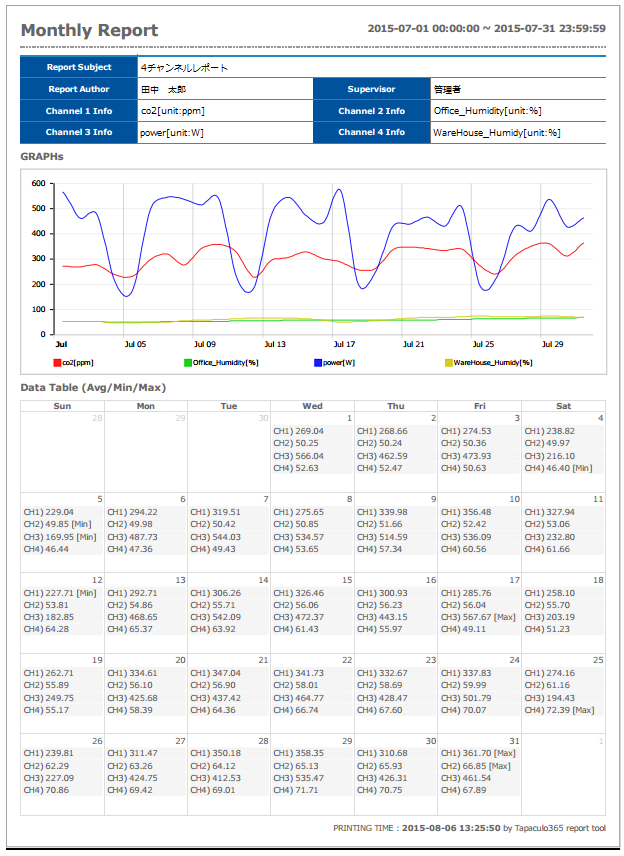
Task: Click "CH3) 462.59" on day 2
Action: pyautogui.click(x=382, y=456)
